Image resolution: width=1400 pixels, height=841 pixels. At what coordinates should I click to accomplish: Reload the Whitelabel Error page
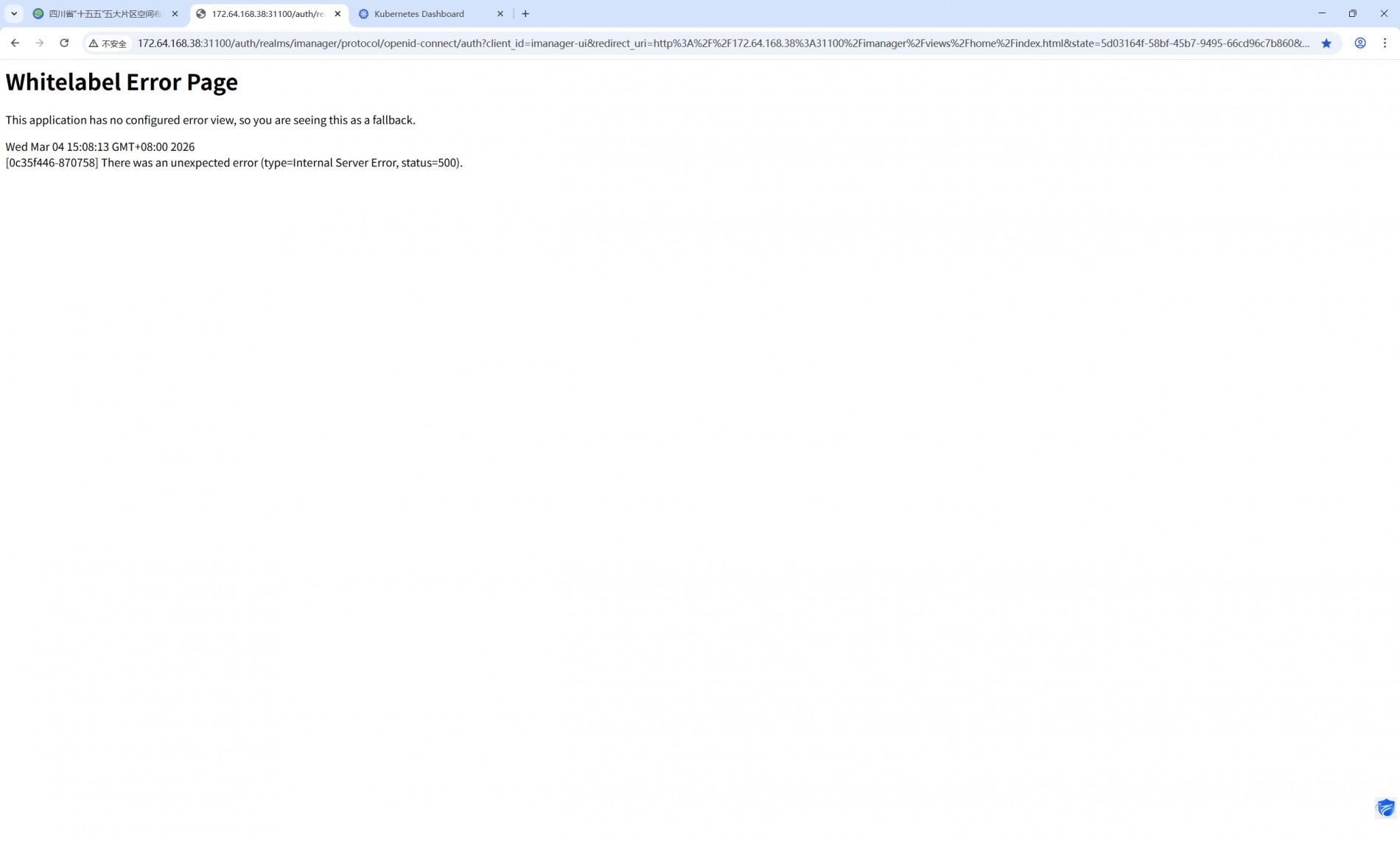[x=64, y=43]
